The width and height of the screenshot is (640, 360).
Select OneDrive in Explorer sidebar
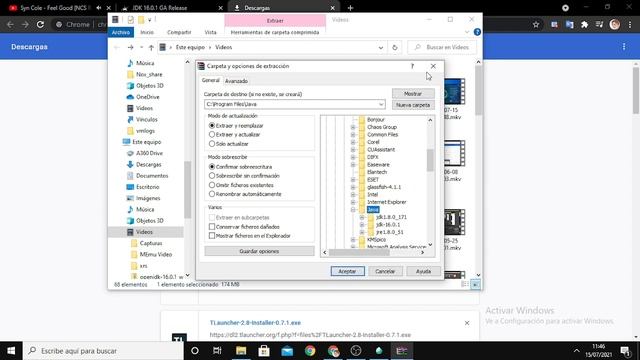coord(147,97)
